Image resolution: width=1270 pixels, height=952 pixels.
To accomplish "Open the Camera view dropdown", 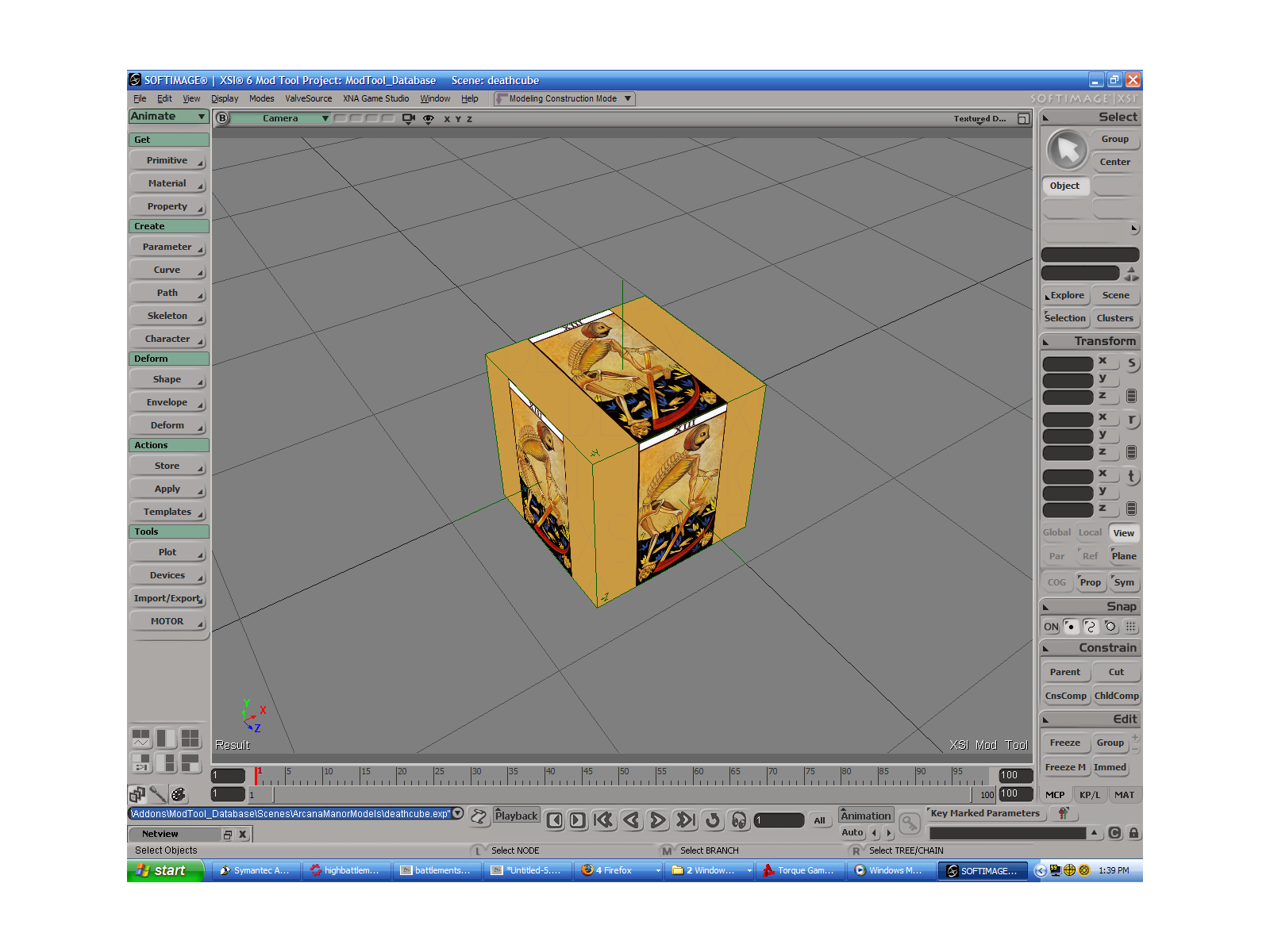I will (280, 118).
